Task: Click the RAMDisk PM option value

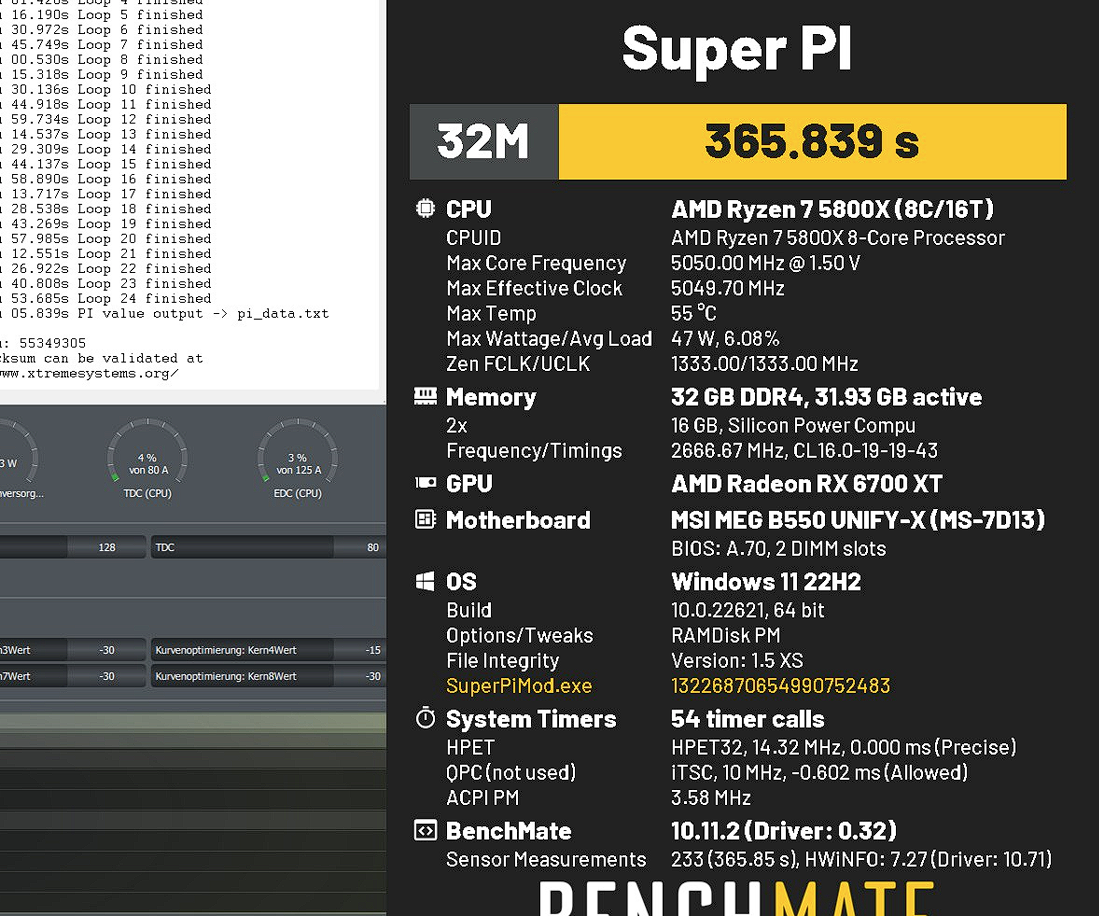Action: pyautogui.click(x=725, y=636)
